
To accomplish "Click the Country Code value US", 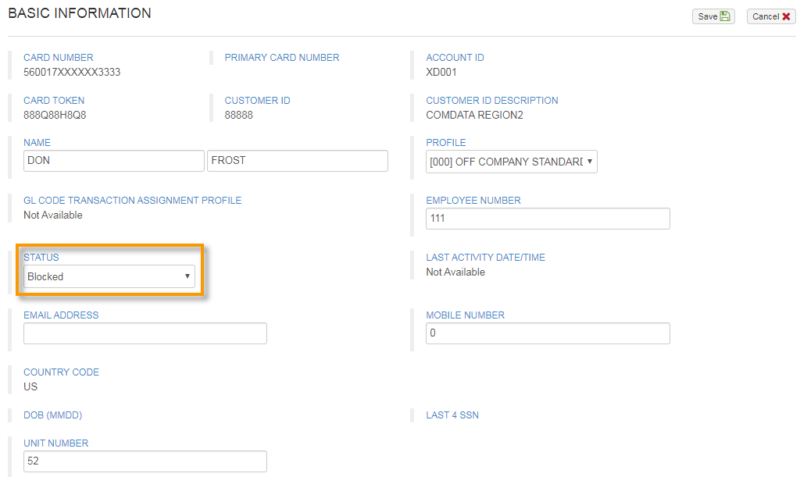I will (30, 387).
